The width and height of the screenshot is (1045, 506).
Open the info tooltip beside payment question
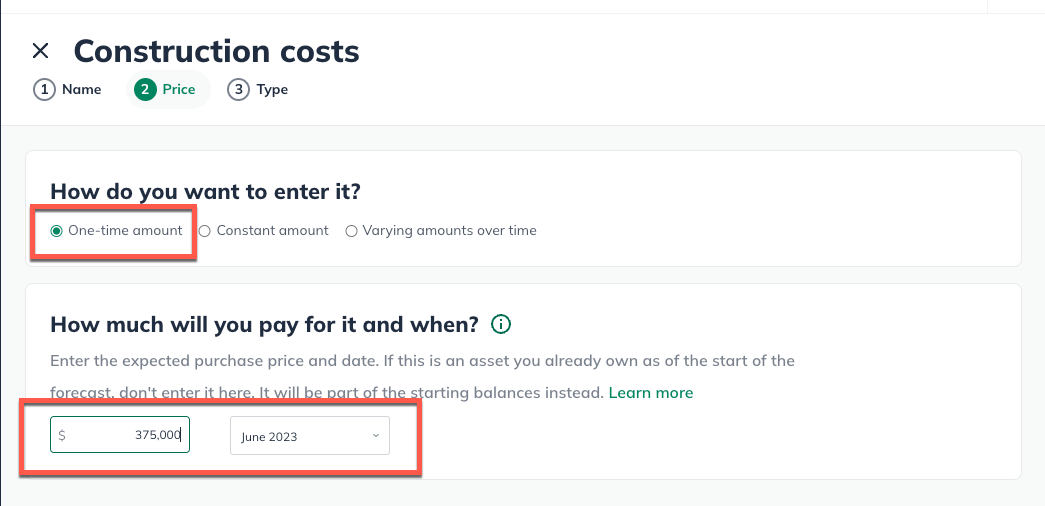tap(501, 325)
